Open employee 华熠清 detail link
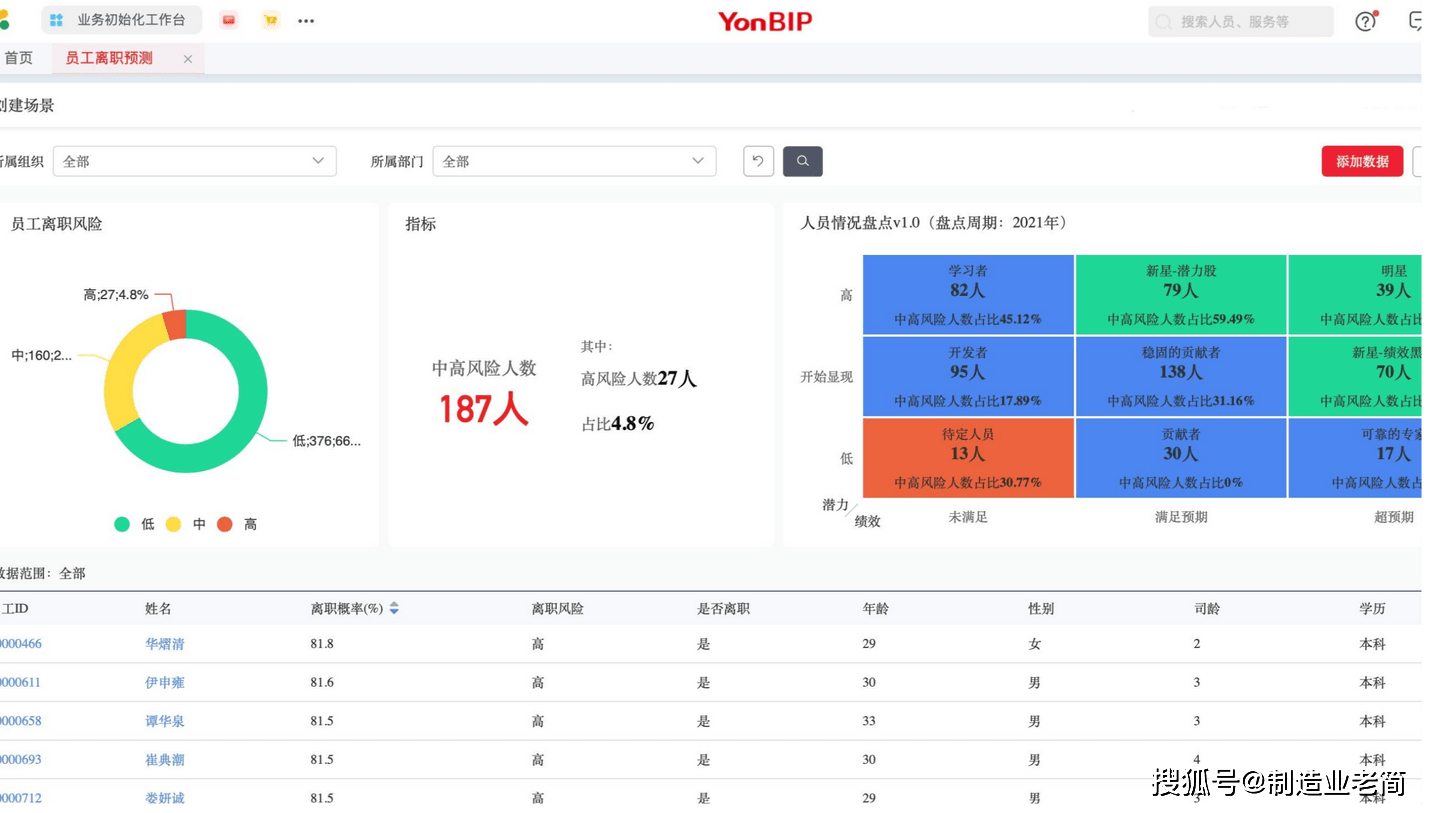This screenshot has height=813, width=1440. coord(164,643)
